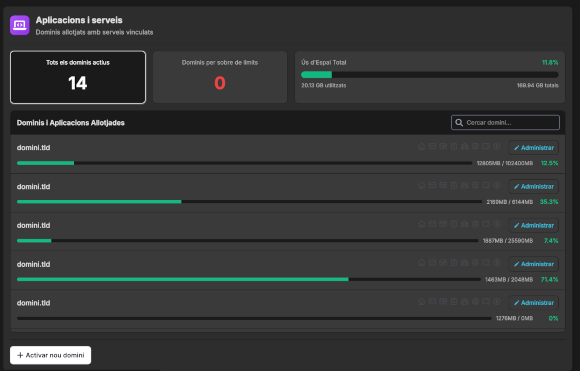Click the plus icon beside Activar nou domini
Screen dimensions: 580x371
point(20,355)
